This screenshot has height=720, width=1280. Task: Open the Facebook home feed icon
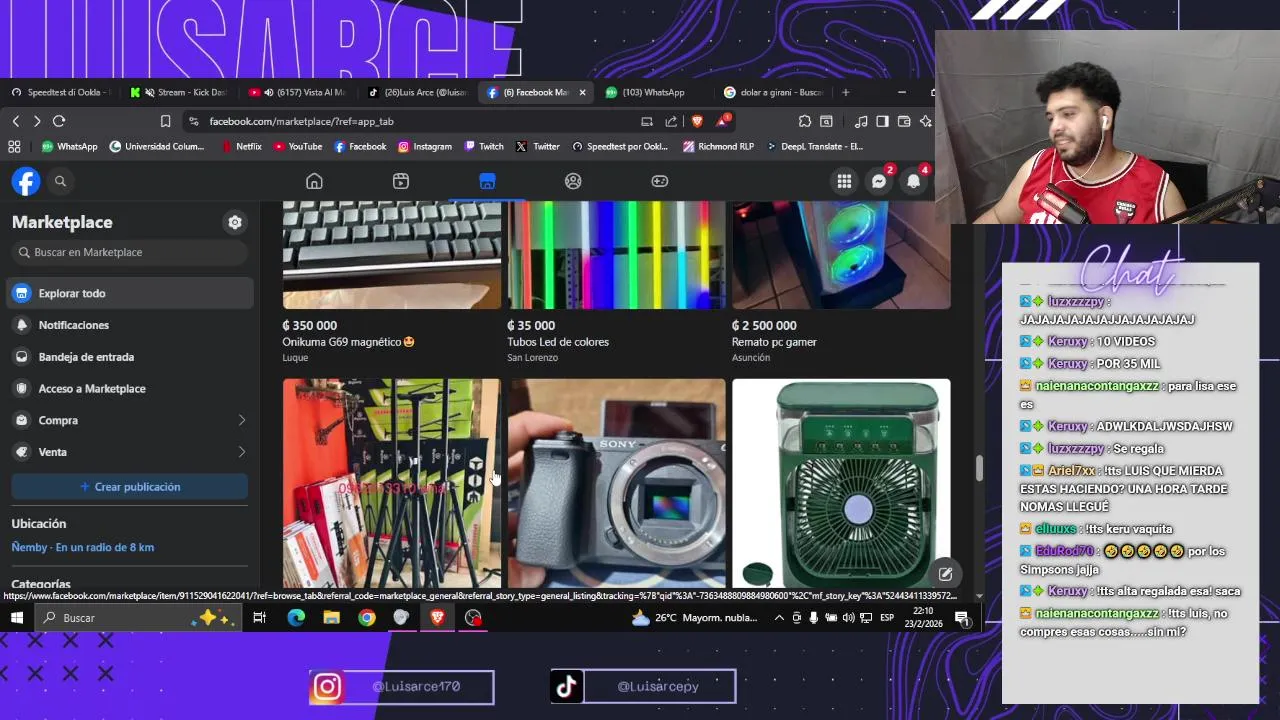(314, 181)
